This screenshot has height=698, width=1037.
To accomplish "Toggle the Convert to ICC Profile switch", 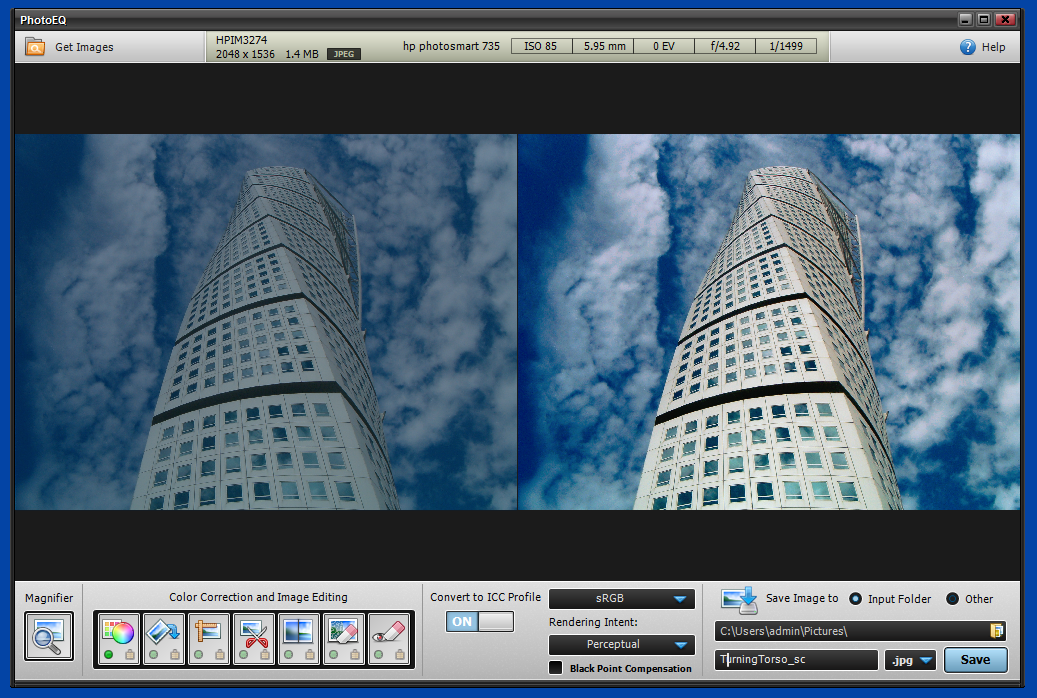I will pos(479,622).
